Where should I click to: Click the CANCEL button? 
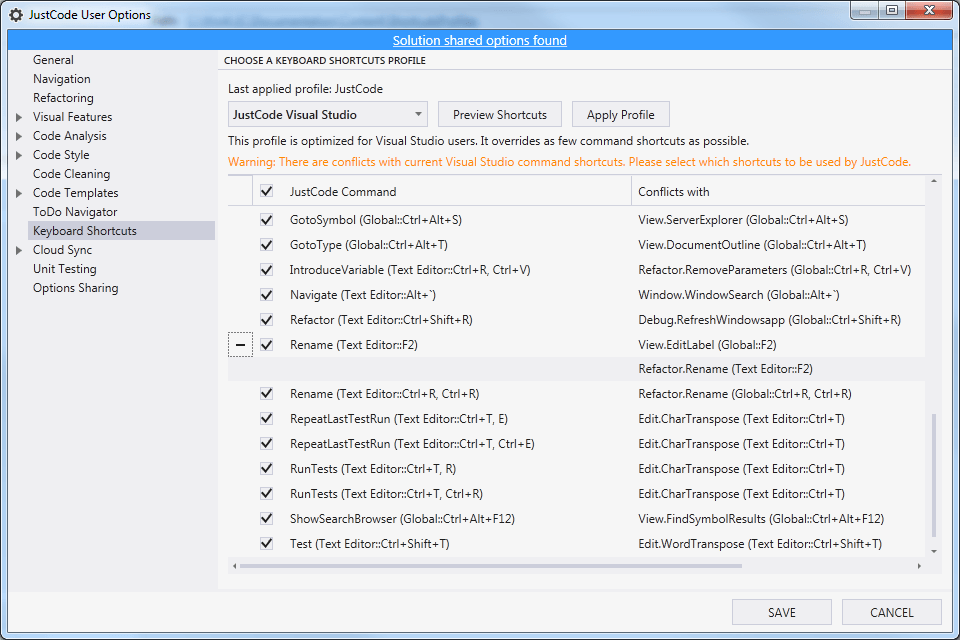tap(891, 612)
